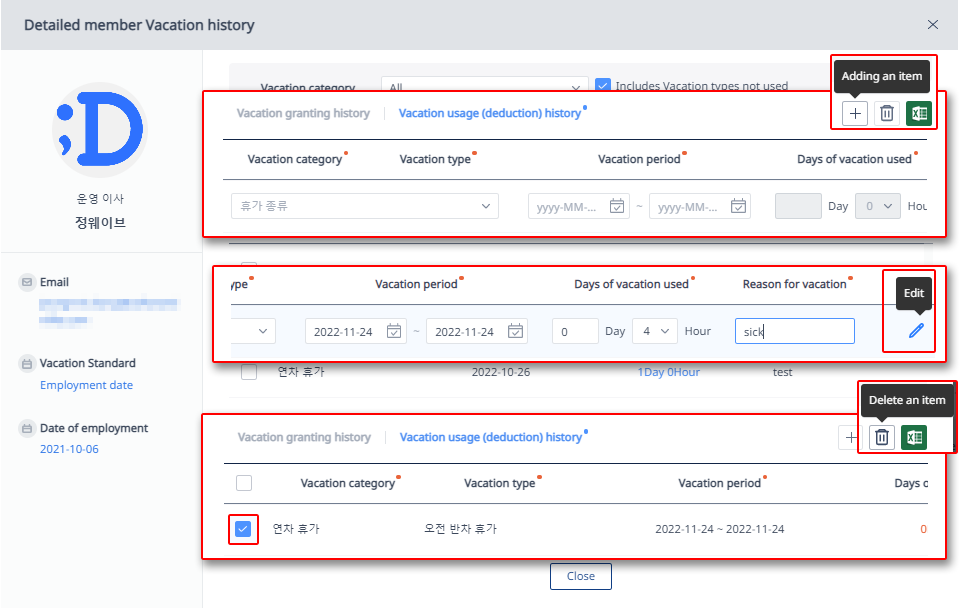Viewport: 960px width, 608px height.
Task: Click the Adding an item plus icon
Action: 853,113
